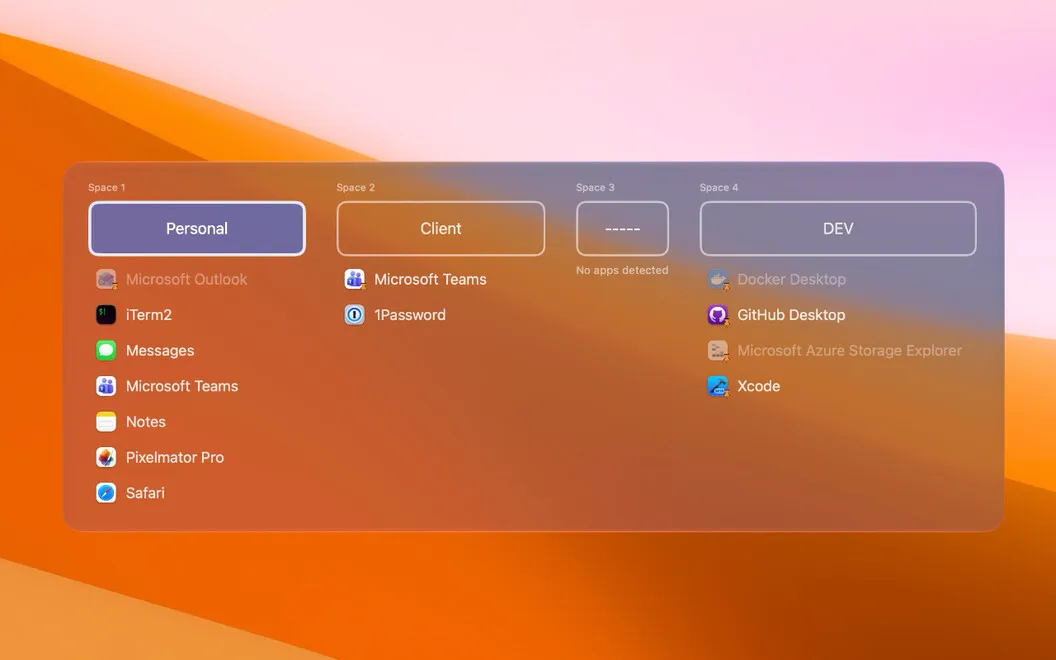The height and width of the screenshot is (660, 1056).
Task: Click the Xcode hammer icon
Action: click(x=717, y=386)
